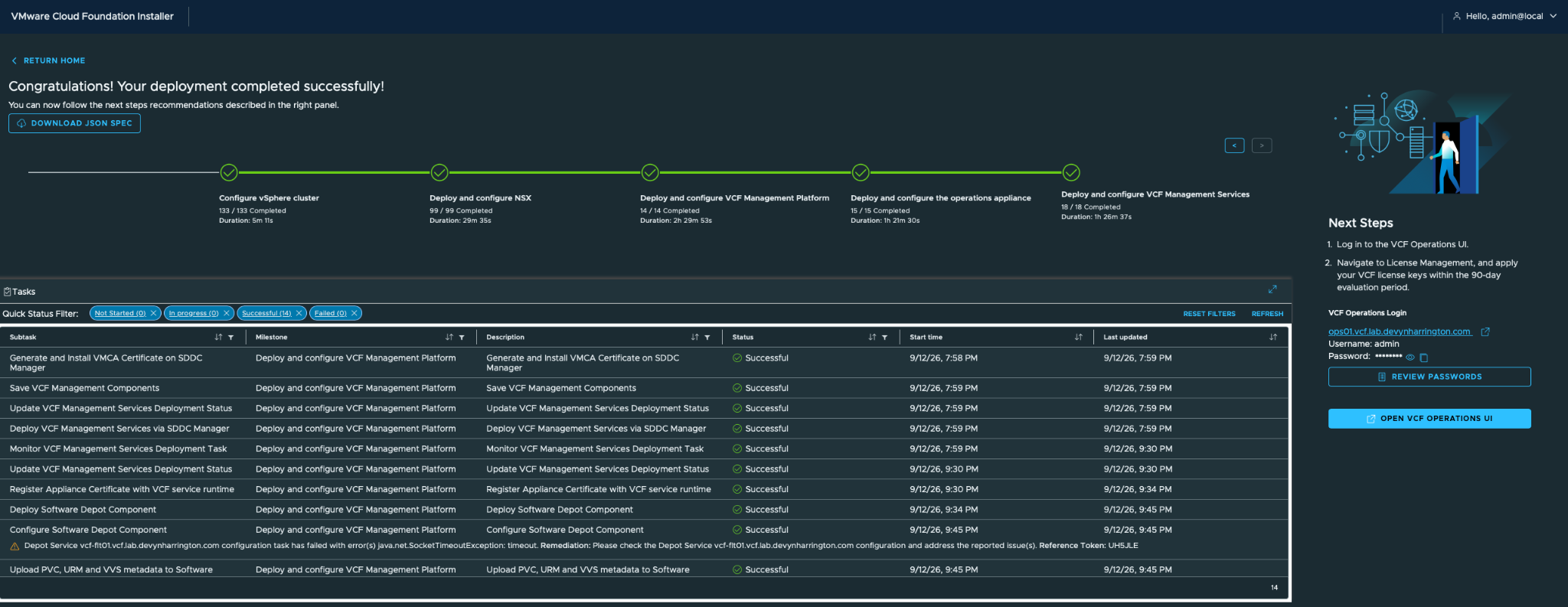The image size is (1568, 607).
Task: Click the total count '14' in table footer
Action: 1274,588
